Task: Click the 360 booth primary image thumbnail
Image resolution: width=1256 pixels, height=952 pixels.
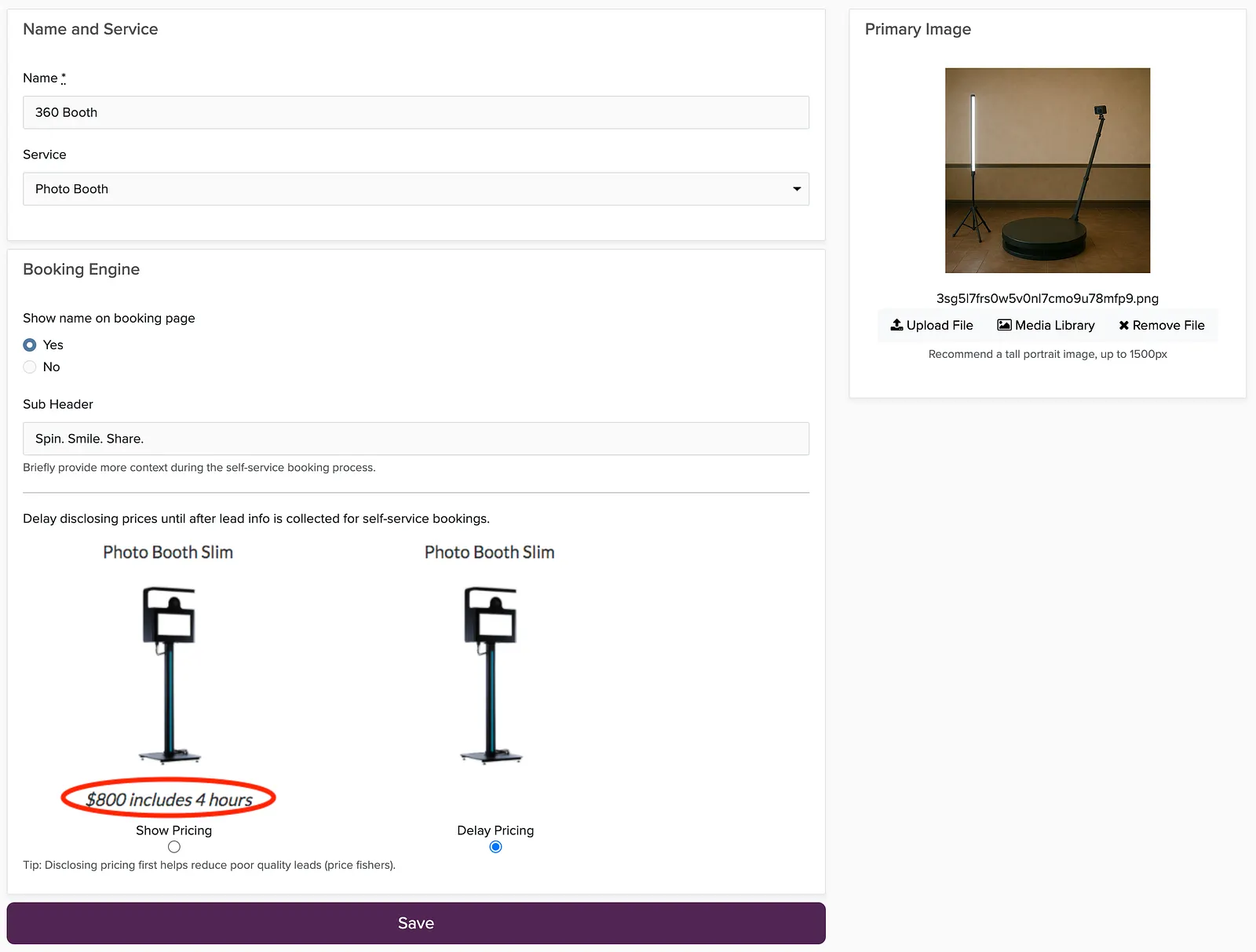Action: coord(1047,170)
